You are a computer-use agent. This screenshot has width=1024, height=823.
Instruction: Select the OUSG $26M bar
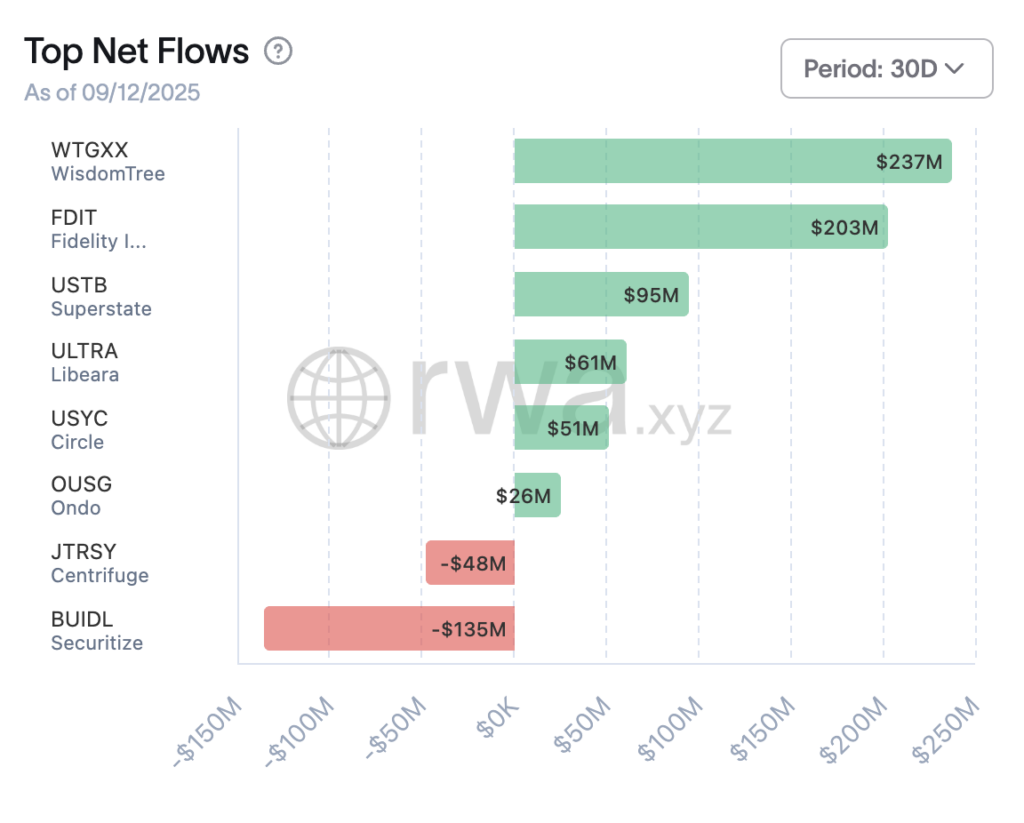click(x=537, y=495)
